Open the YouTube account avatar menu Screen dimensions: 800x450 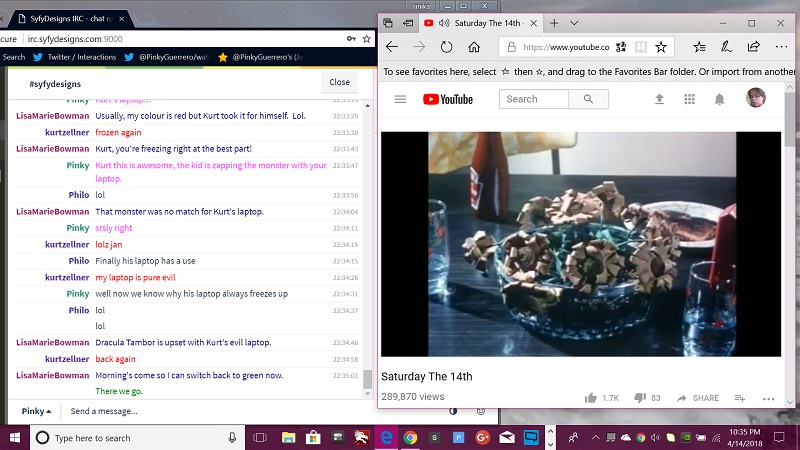tap(756, 97)
